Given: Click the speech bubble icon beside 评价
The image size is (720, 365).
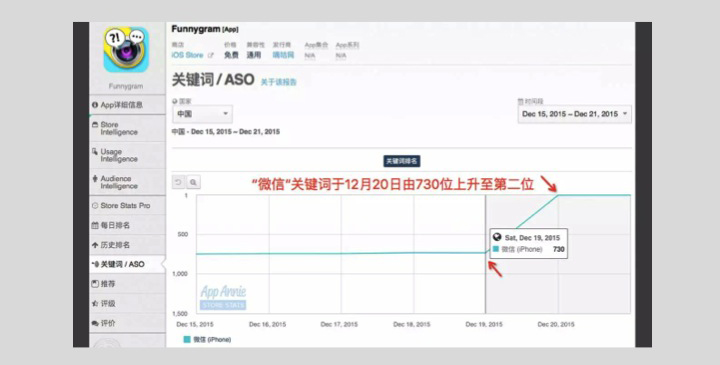Looking at the screenshot, I should [x=95, y=323].
